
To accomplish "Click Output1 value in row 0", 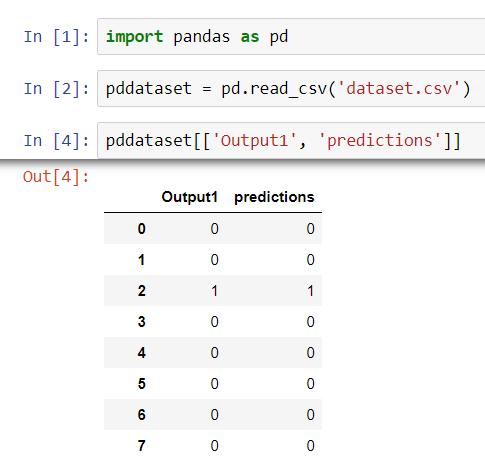I will point(215,229).
